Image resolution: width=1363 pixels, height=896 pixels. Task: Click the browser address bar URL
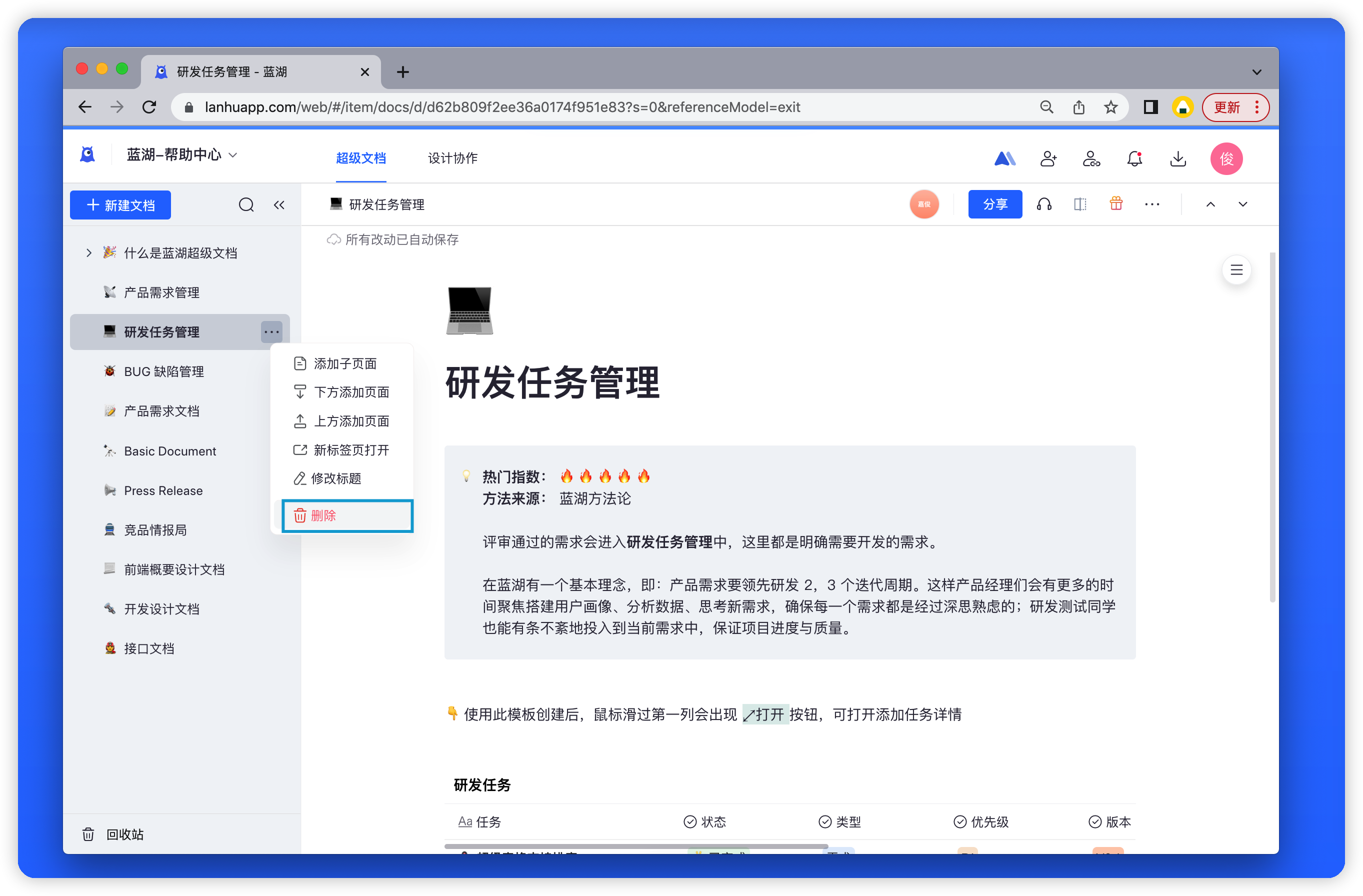pyautogui.click(x=502, y=107)
